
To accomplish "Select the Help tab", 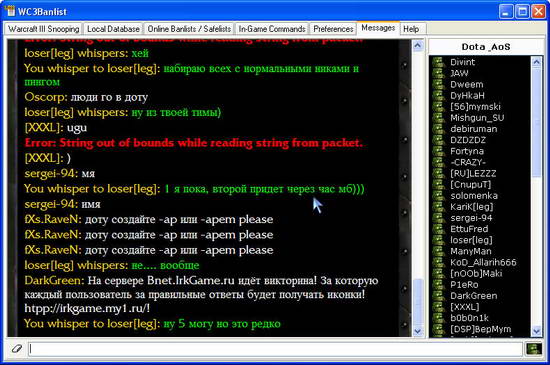I will 411,29.
